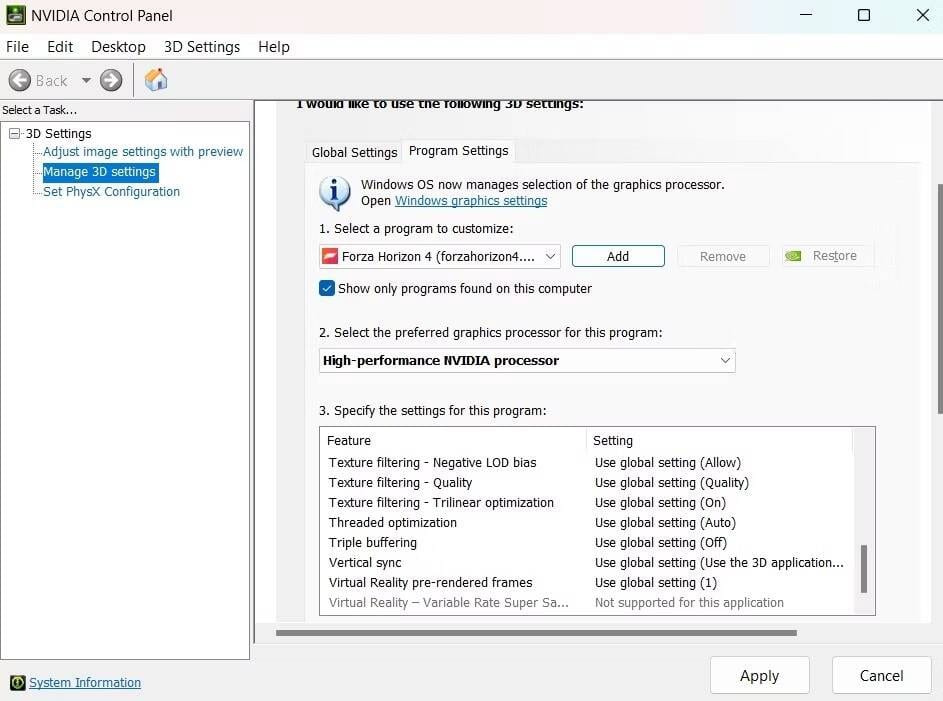Open the Desktop menu
Image resolution: width=943 pixels, height=701 pixels.
pos(118,47)
